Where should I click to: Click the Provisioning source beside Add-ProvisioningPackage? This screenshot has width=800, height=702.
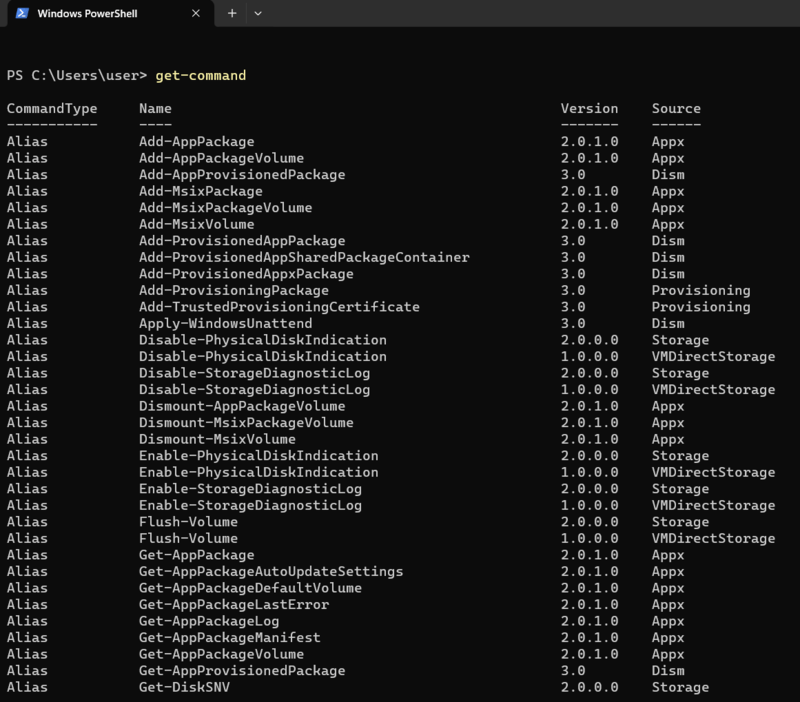point(700,290)
